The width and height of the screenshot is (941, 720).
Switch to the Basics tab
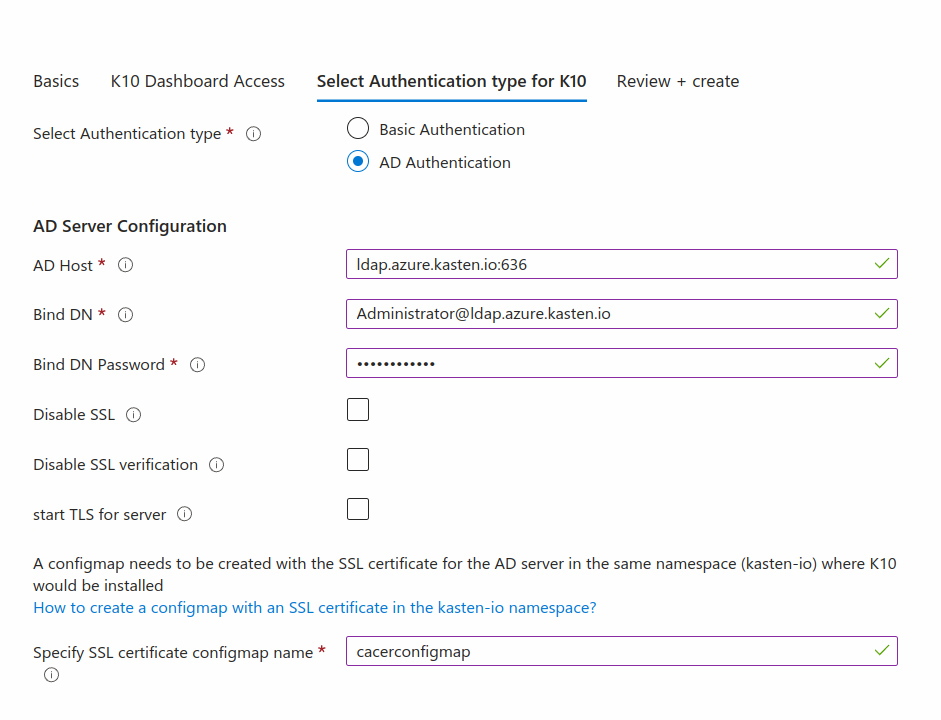(56, 81)
